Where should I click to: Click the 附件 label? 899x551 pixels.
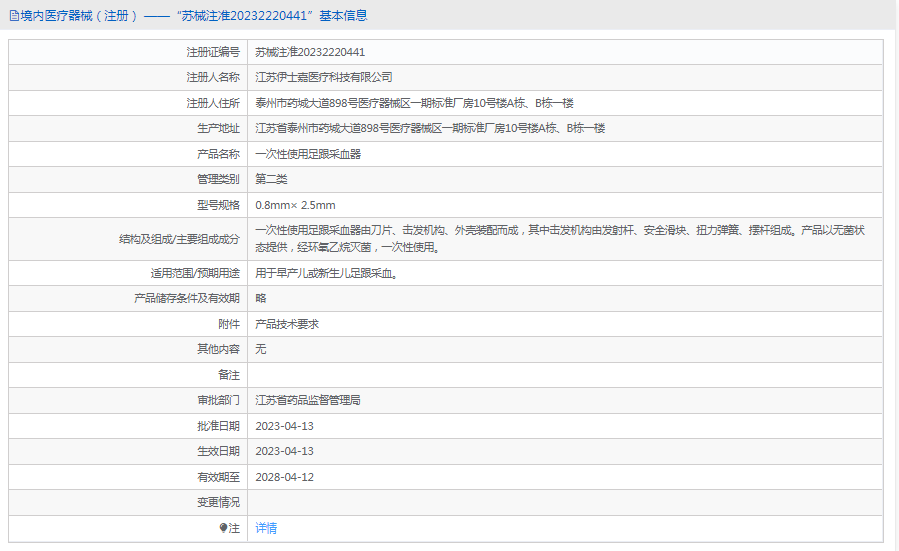point(229,325)
